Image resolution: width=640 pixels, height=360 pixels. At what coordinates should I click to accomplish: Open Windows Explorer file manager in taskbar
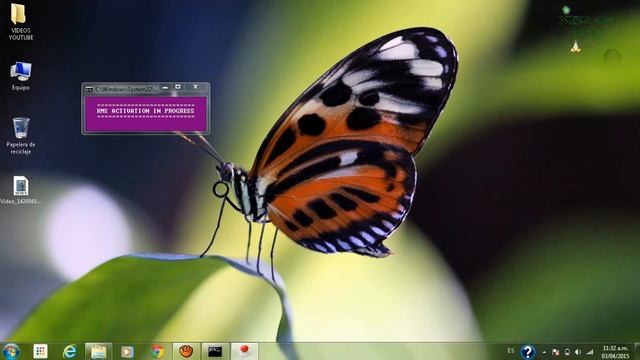[98, 351]
